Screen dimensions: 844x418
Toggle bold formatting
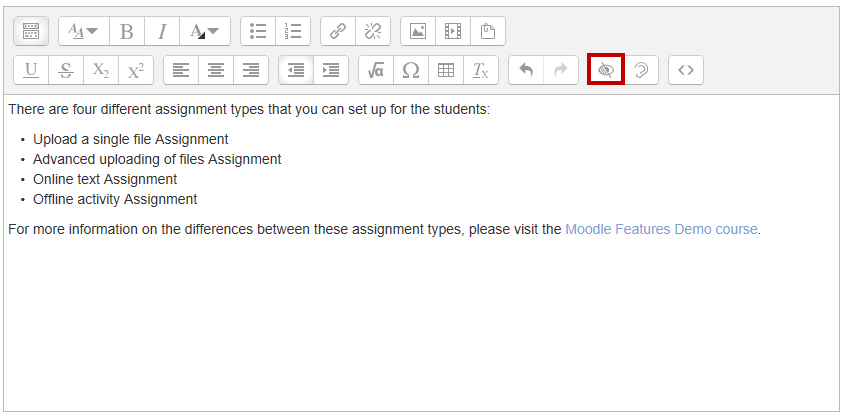point(126,31)
